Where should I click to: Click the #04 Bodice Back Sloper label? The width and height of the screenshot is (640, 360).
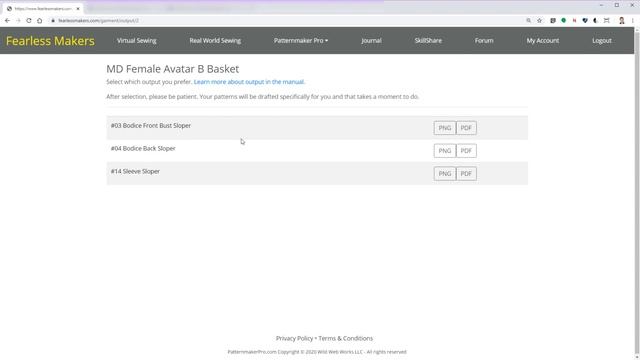(143, 148)
